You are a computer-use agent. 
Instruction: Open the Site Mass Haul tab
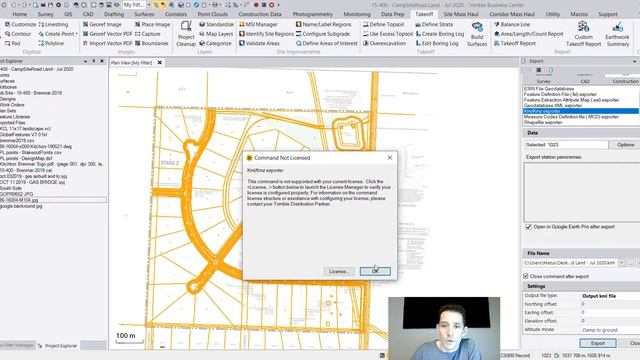click(461, 14)
